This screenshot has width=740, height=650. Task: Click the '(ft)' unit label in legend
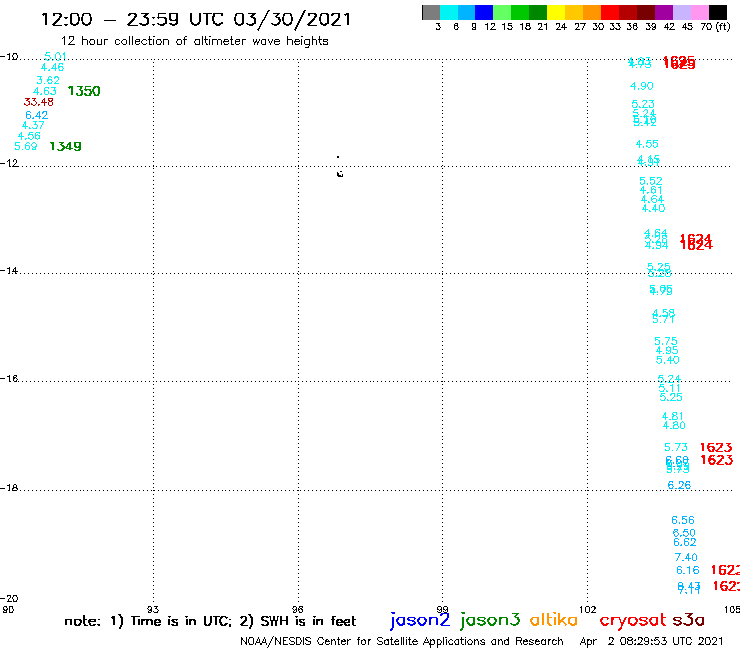723,26
